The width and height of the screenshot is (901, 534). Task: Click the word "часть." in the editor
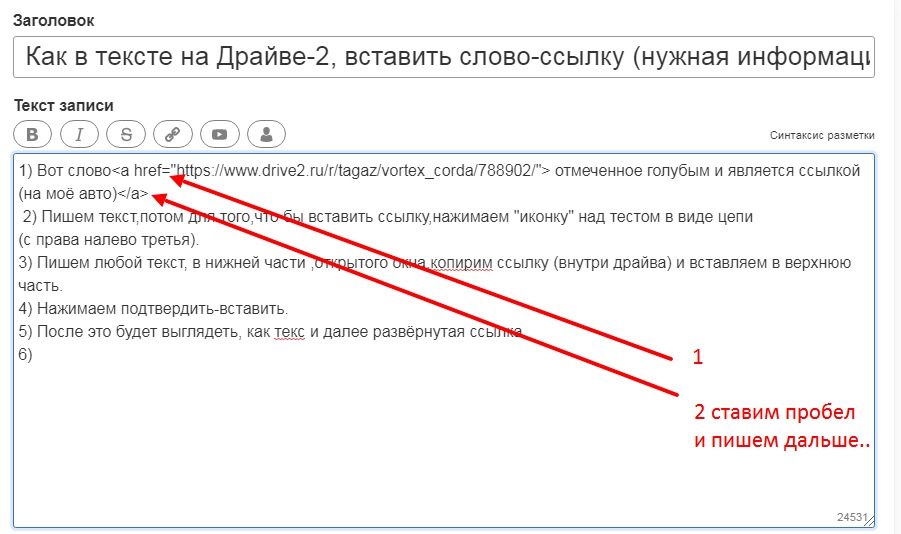(x=40, y=286)
